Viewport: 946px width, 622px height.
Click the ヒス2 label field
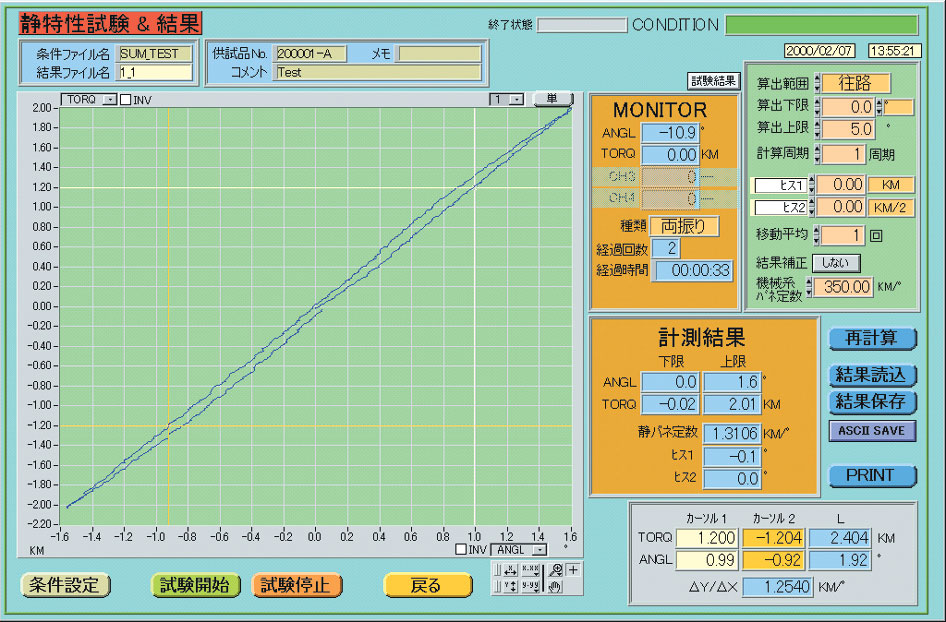click(781, 208)
